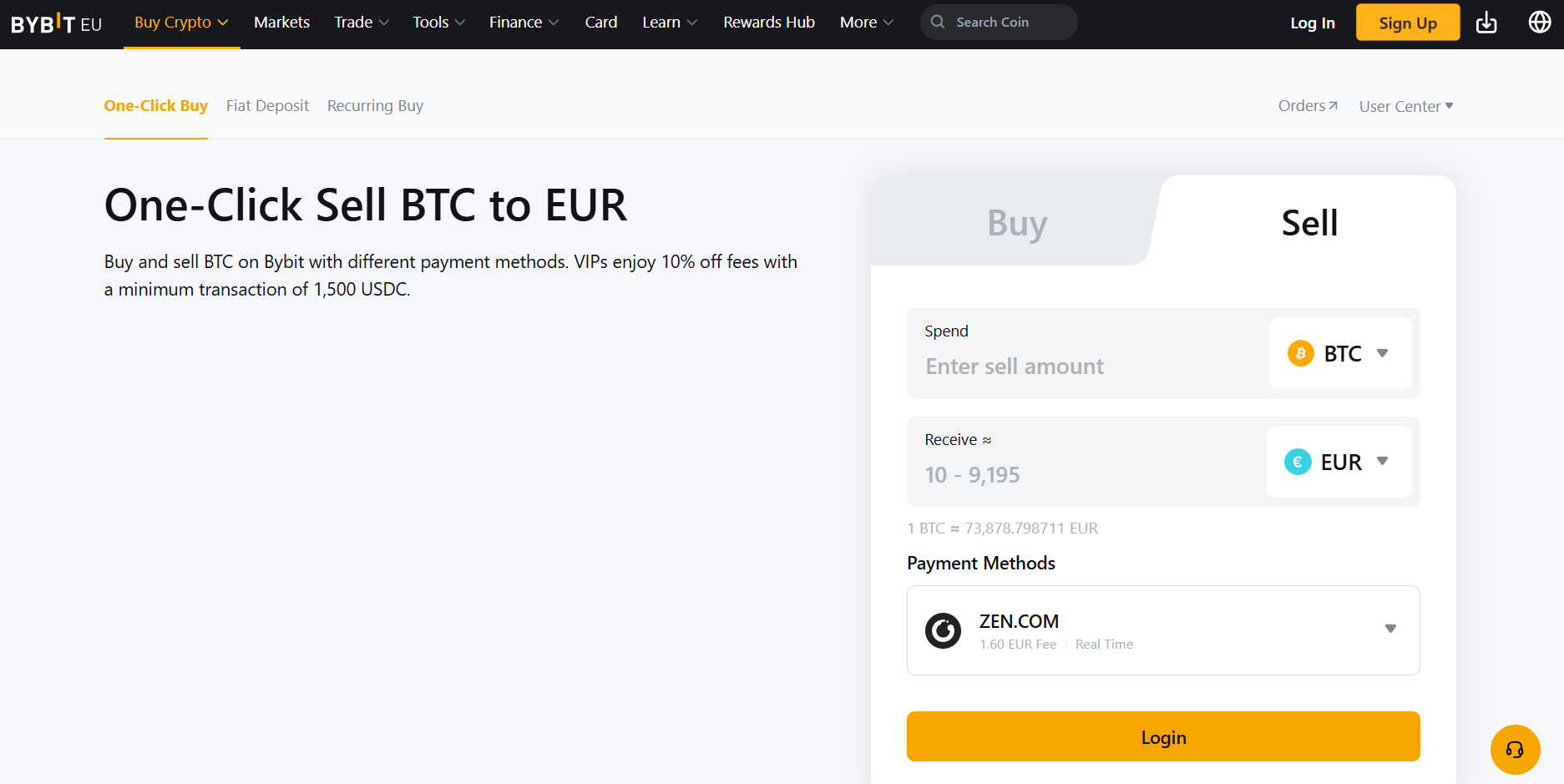
Task: Open customer support via headset icon
Action: click(x=1515, y=750)
